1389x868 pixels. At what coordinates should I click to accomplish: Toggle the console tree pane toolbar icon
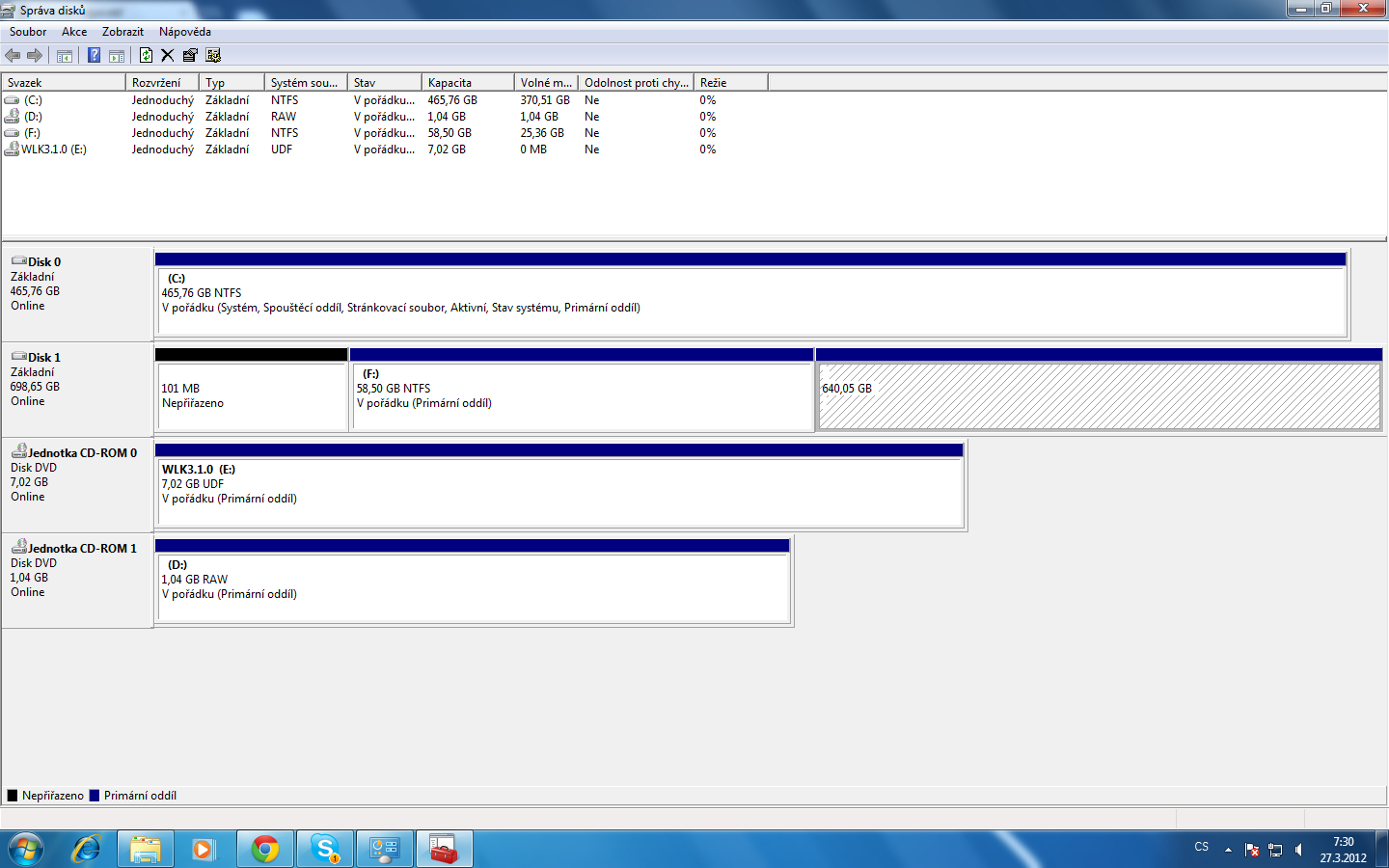(x=65, y=56)
